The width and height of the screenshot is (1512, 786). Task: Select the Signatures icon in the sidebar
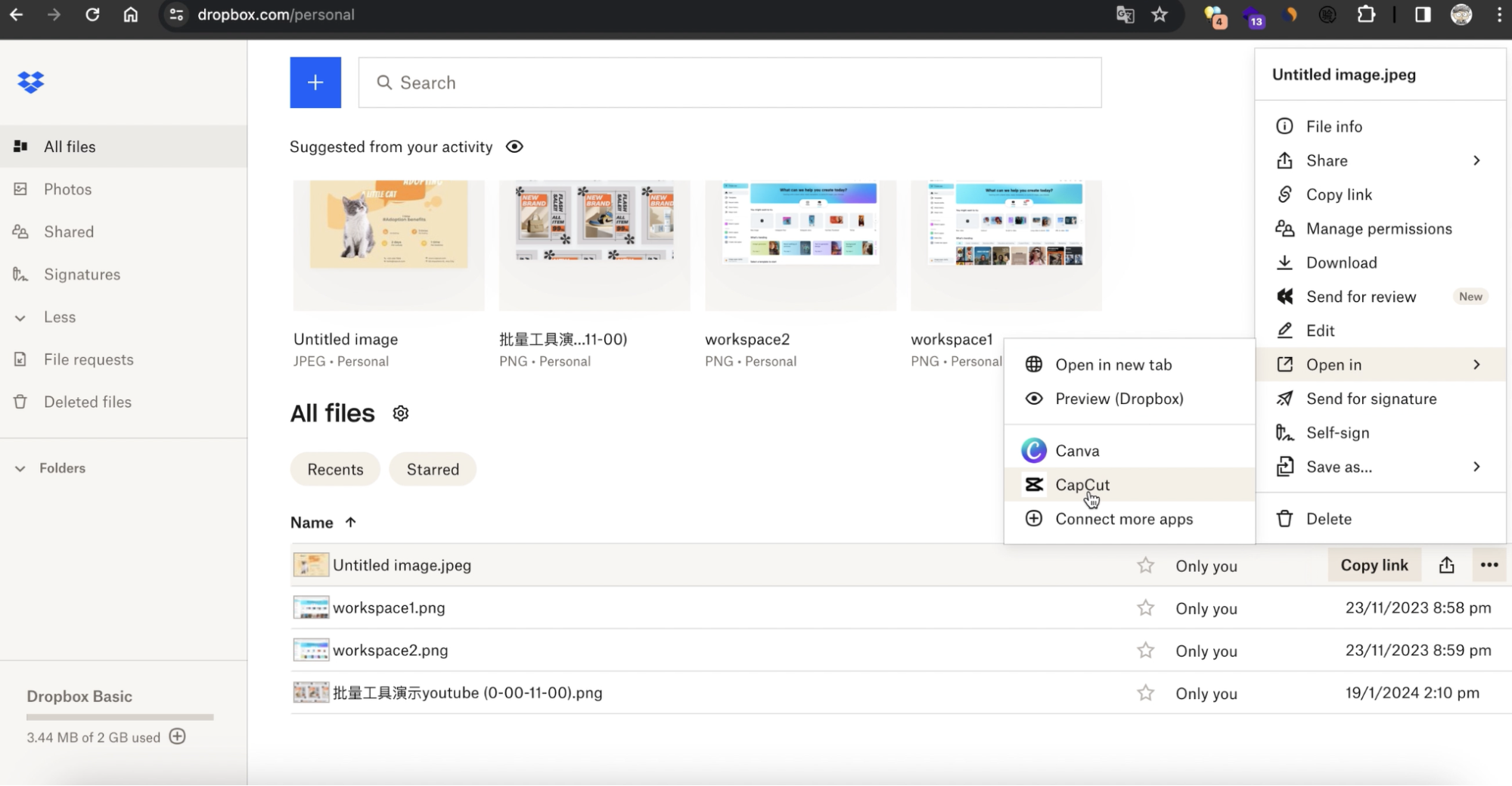(x=20, y=275)
